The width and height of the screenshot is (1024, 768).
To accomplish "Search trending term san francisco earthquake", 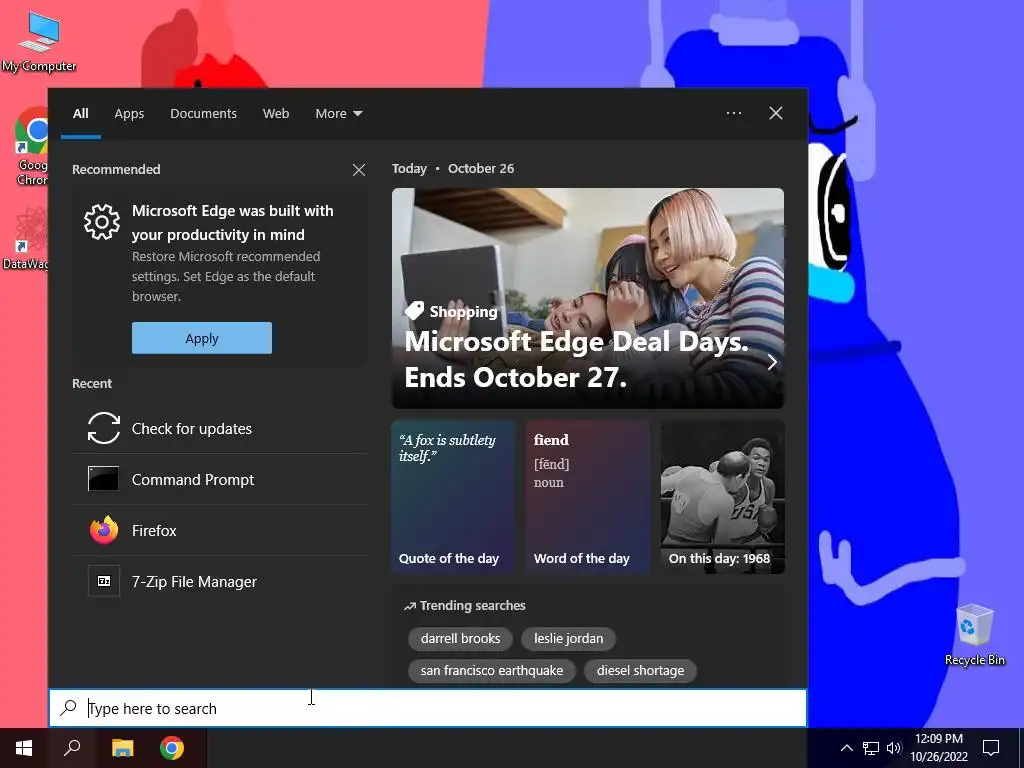I will tap(492, 670).
